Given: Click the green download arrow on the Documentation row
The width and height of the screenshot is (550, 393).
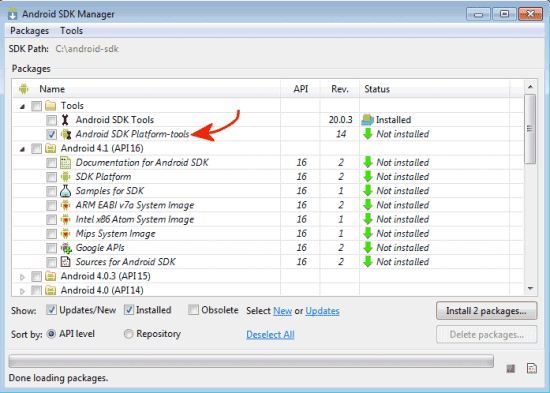Looking at the screenshot, I should pos(368,162).
